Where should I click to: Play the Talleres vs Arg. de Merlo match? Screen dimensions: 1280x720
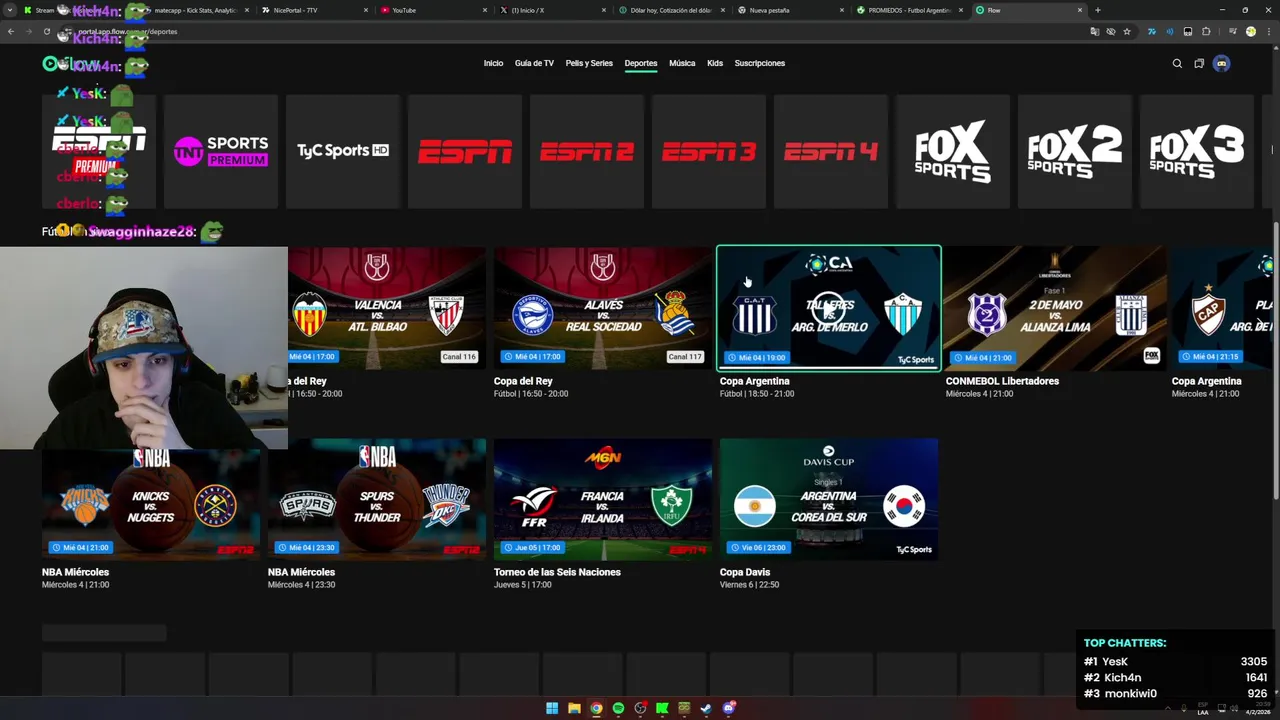(x=829, y=308)
